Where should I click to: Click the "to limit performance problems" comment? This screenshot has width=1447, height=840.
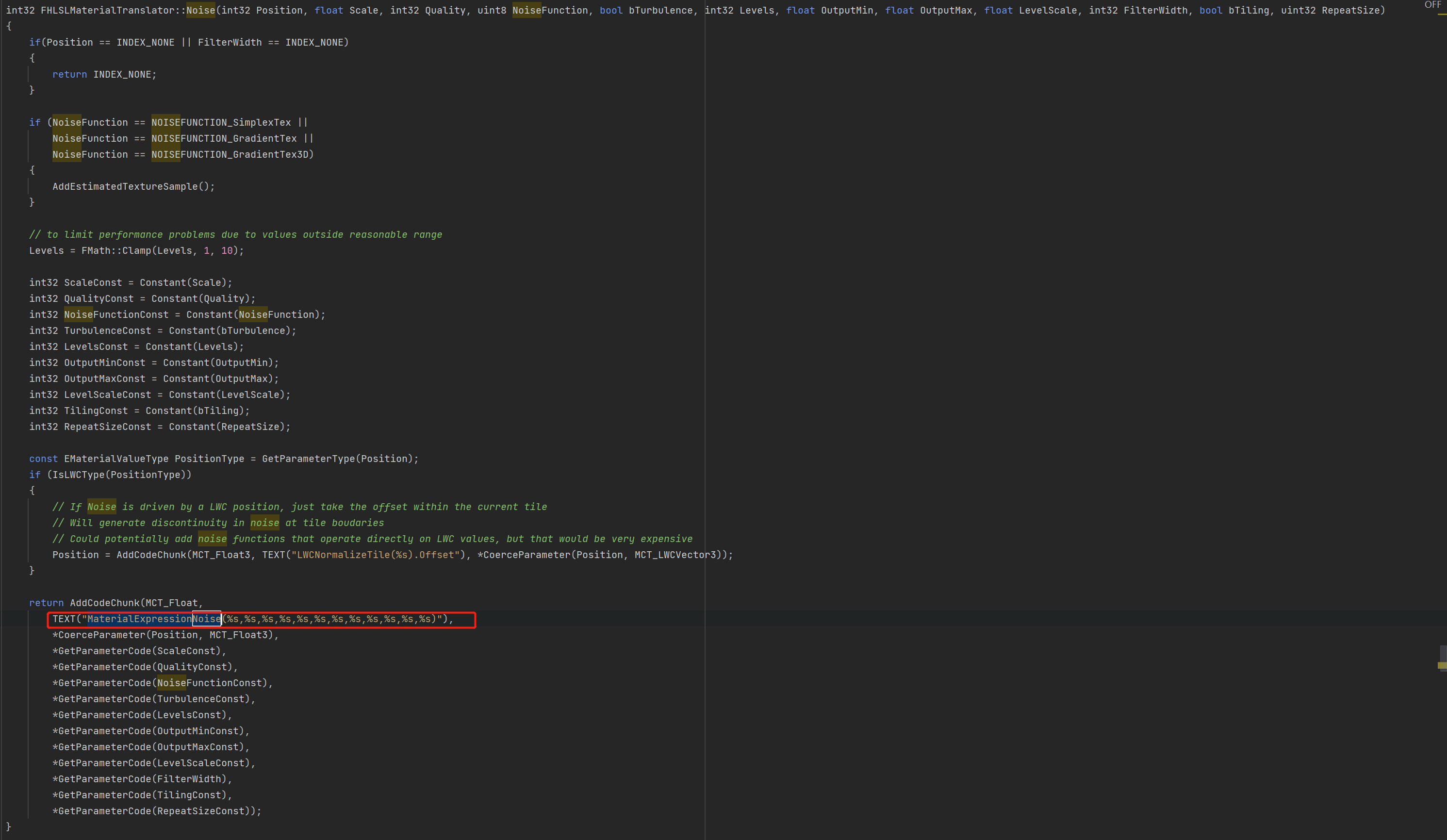pyautogui.click(x=235, y=235)
